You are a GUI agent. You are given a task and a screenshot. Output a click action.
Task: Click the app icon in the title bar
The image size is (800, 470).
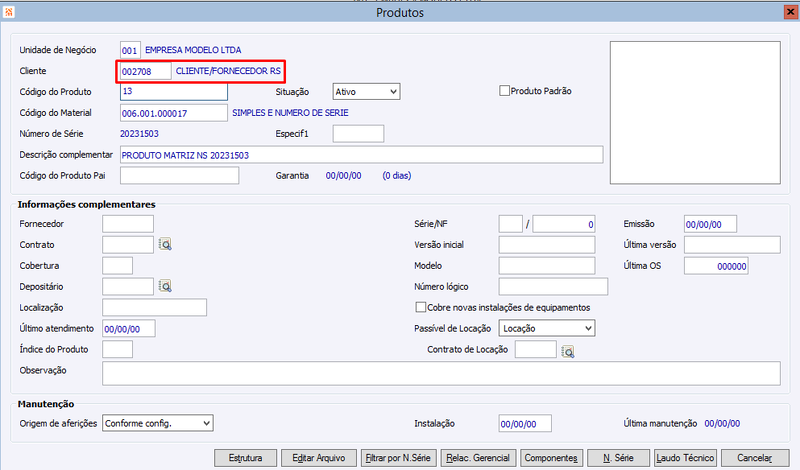pyautogui.click(x=9, y=12)
